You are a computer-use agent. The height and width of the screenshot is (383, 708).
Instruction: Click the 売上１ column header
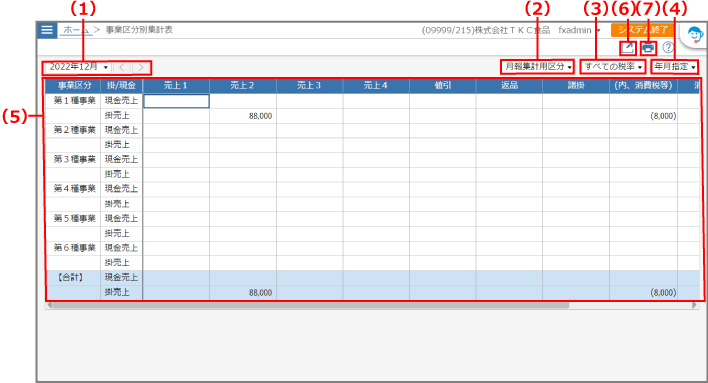pyautogui.click(x=176, y=85)
